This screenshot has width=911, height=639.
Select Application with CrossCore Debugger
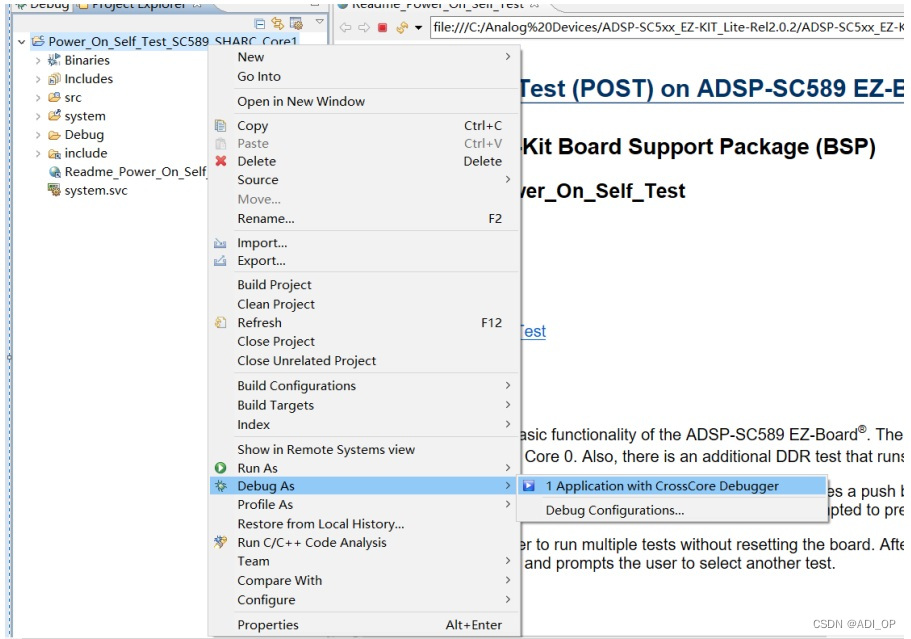pyautogui.click(x=673, y=486)
